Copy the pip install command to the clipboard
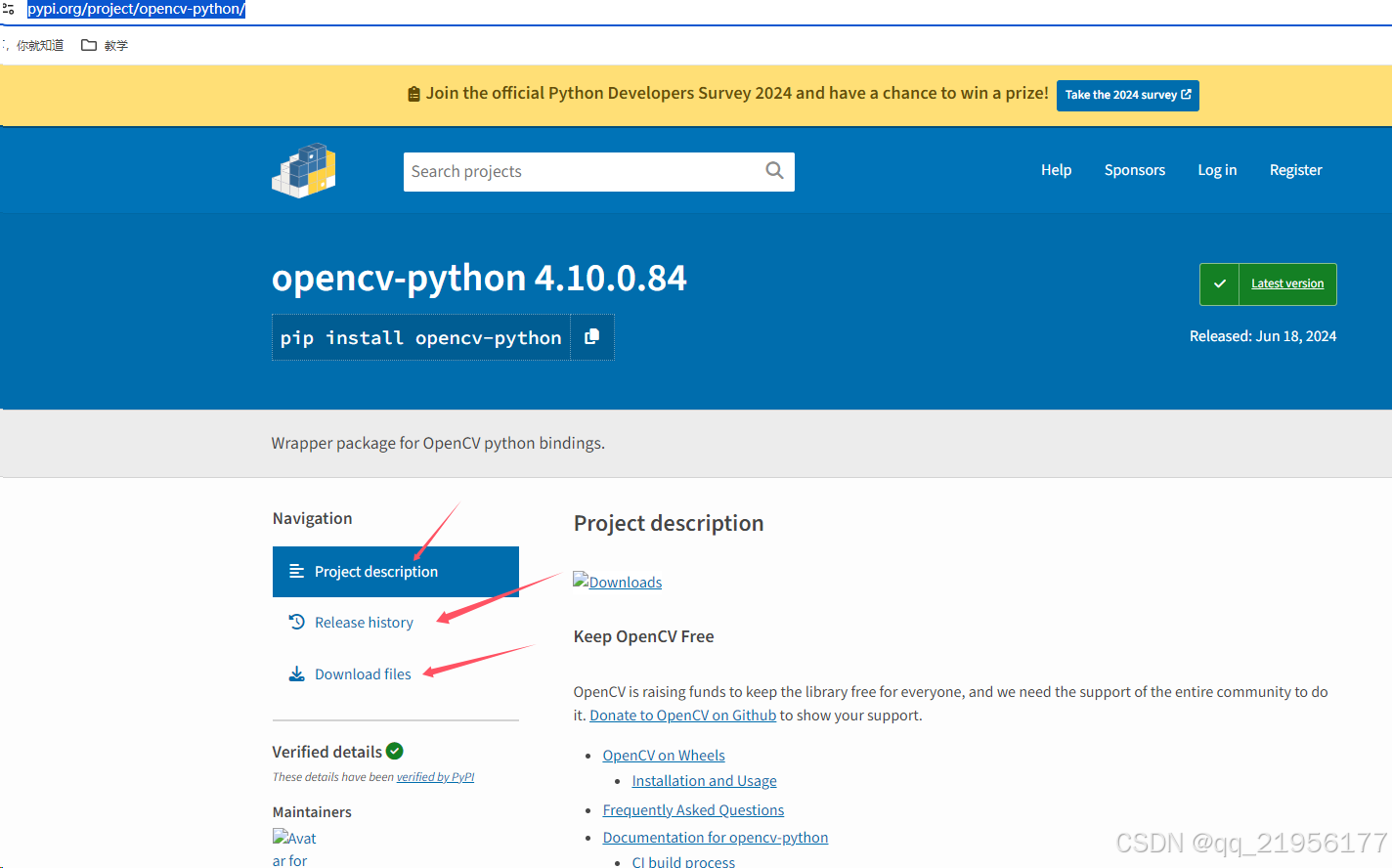This screenshot has height=868, width=1392. [591, 337]
